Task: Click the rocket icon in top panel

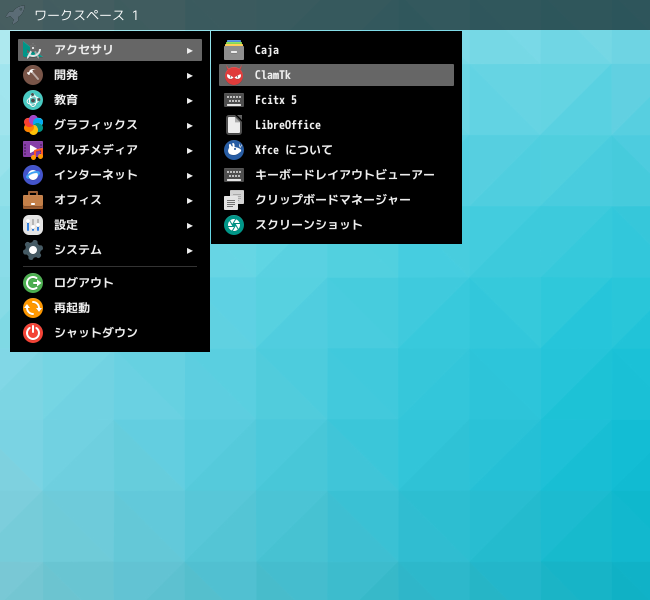Action: coord(15,15)
